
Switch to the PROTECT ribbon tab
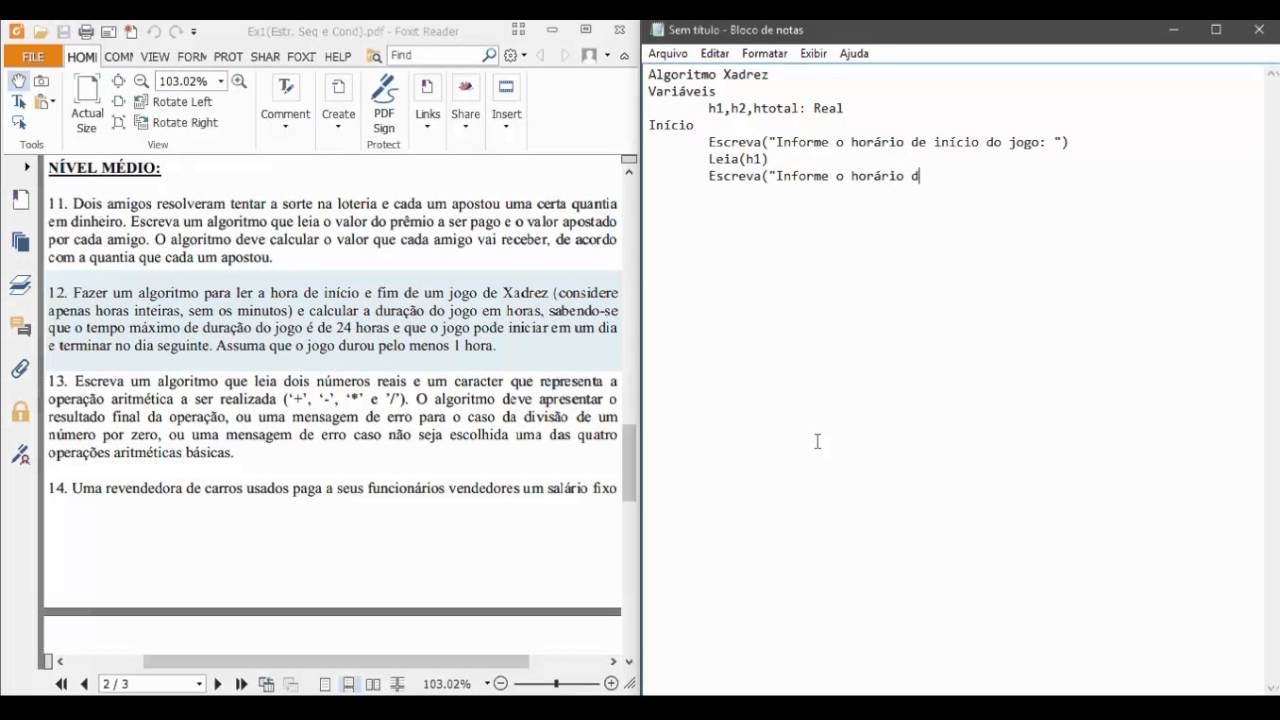coord(228,57)
